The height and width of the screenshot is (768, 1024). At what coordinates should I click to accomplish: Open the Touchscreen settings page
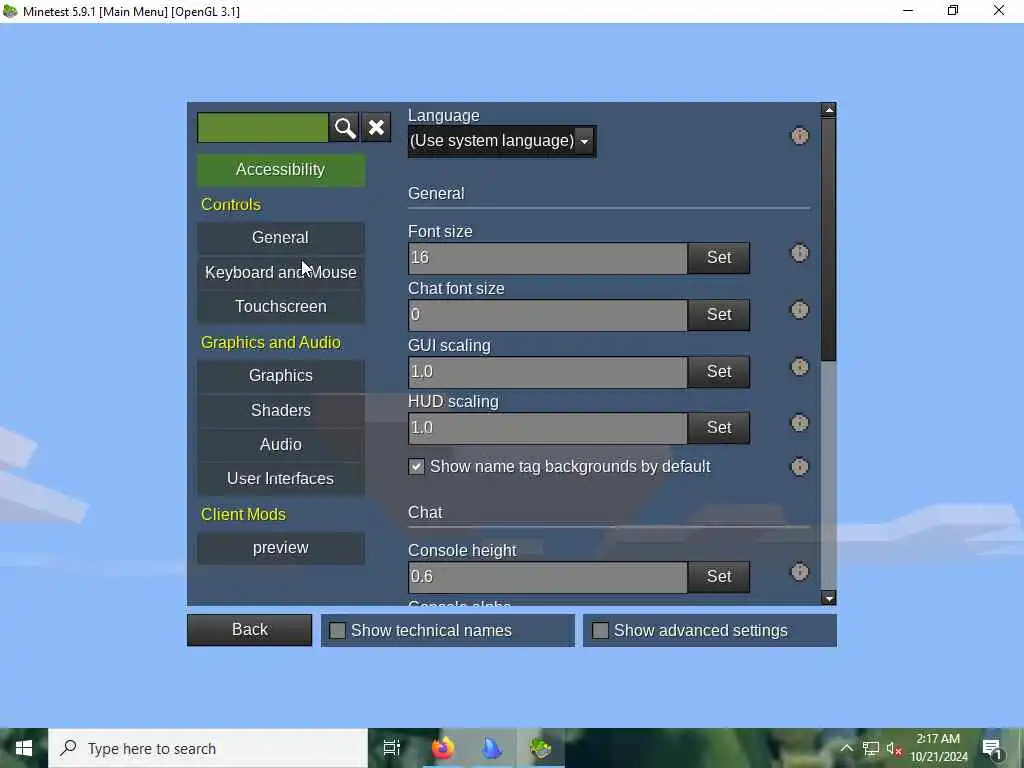pyautogui.click(x=281, y=306)
